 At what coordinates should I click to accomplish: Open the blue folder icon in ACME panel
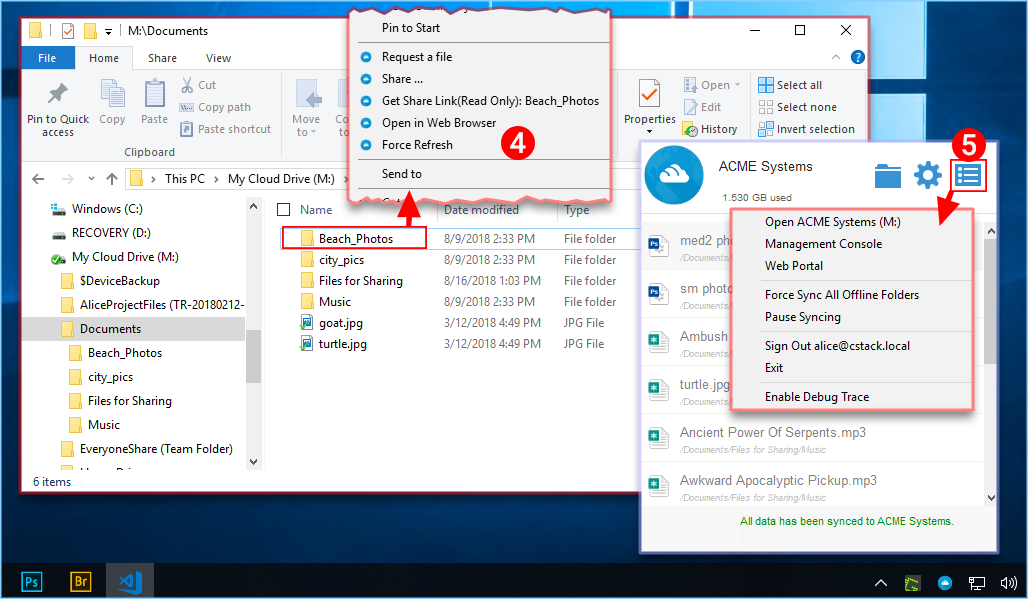[x=888, y=176]
